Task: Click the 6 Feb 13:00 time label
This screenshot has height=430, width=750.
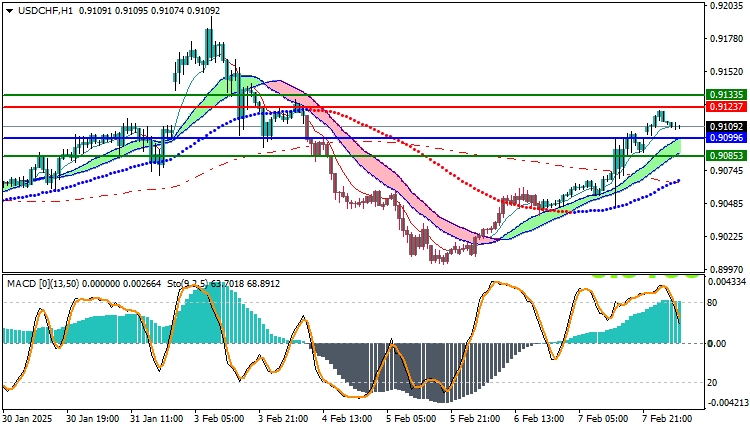Action: [x=540, y=419]
